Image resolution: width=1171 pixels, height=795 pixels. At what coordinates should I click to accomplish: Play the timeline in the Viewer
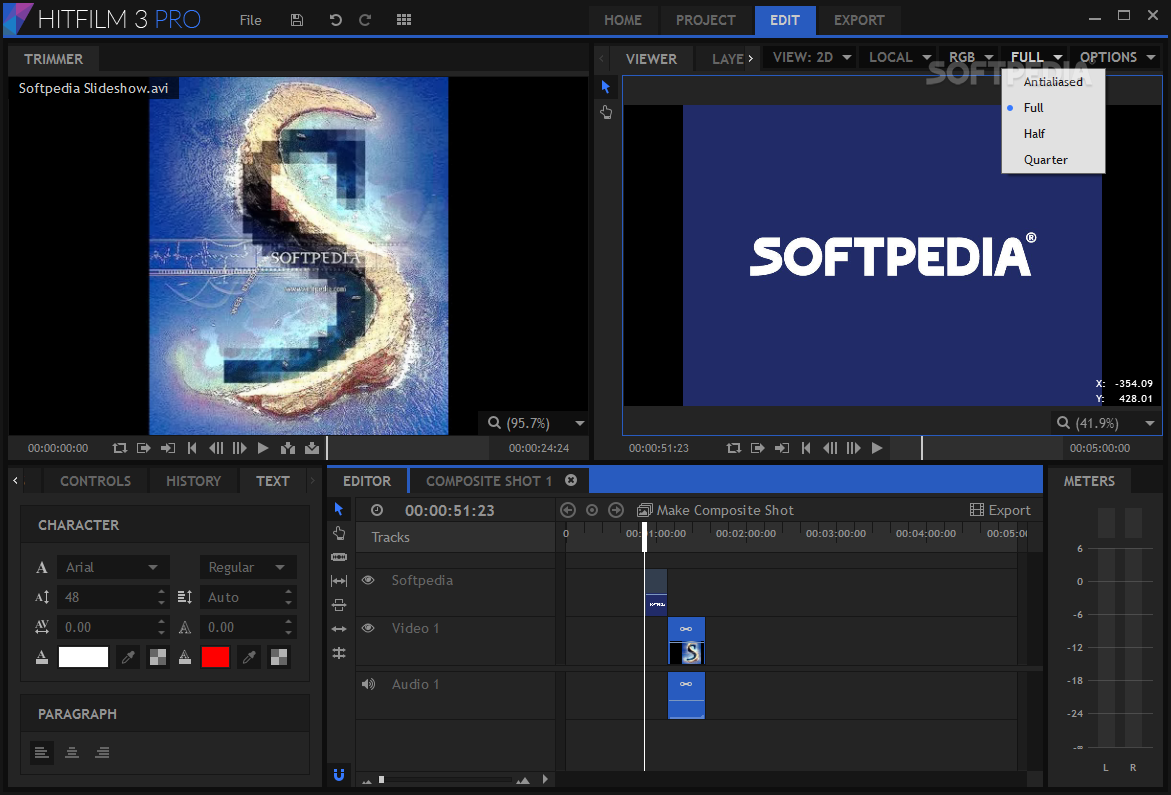878,448
